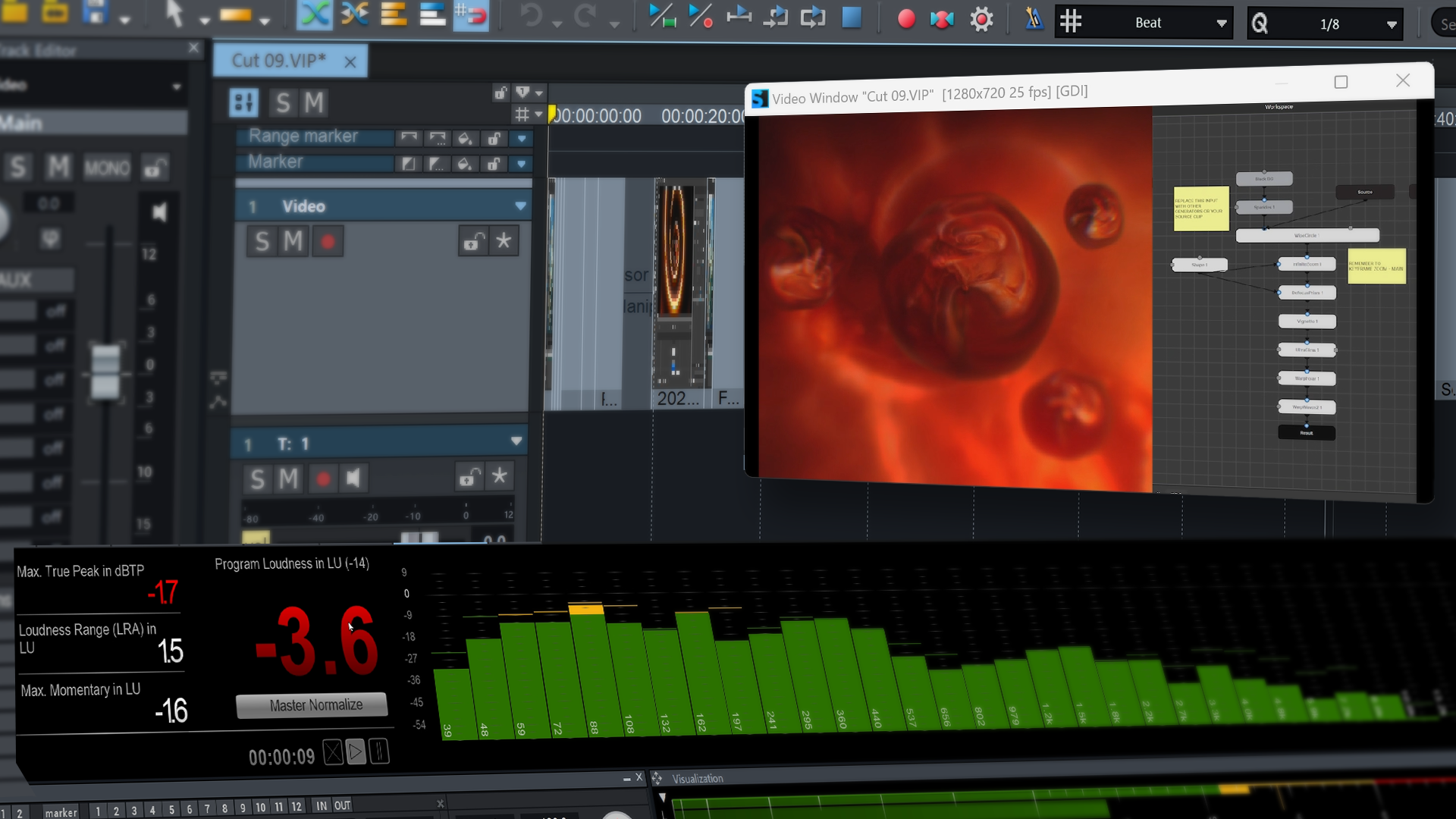Solo the Video track
This screenshot has width=1456, height=819.
(x=262, y=242)
